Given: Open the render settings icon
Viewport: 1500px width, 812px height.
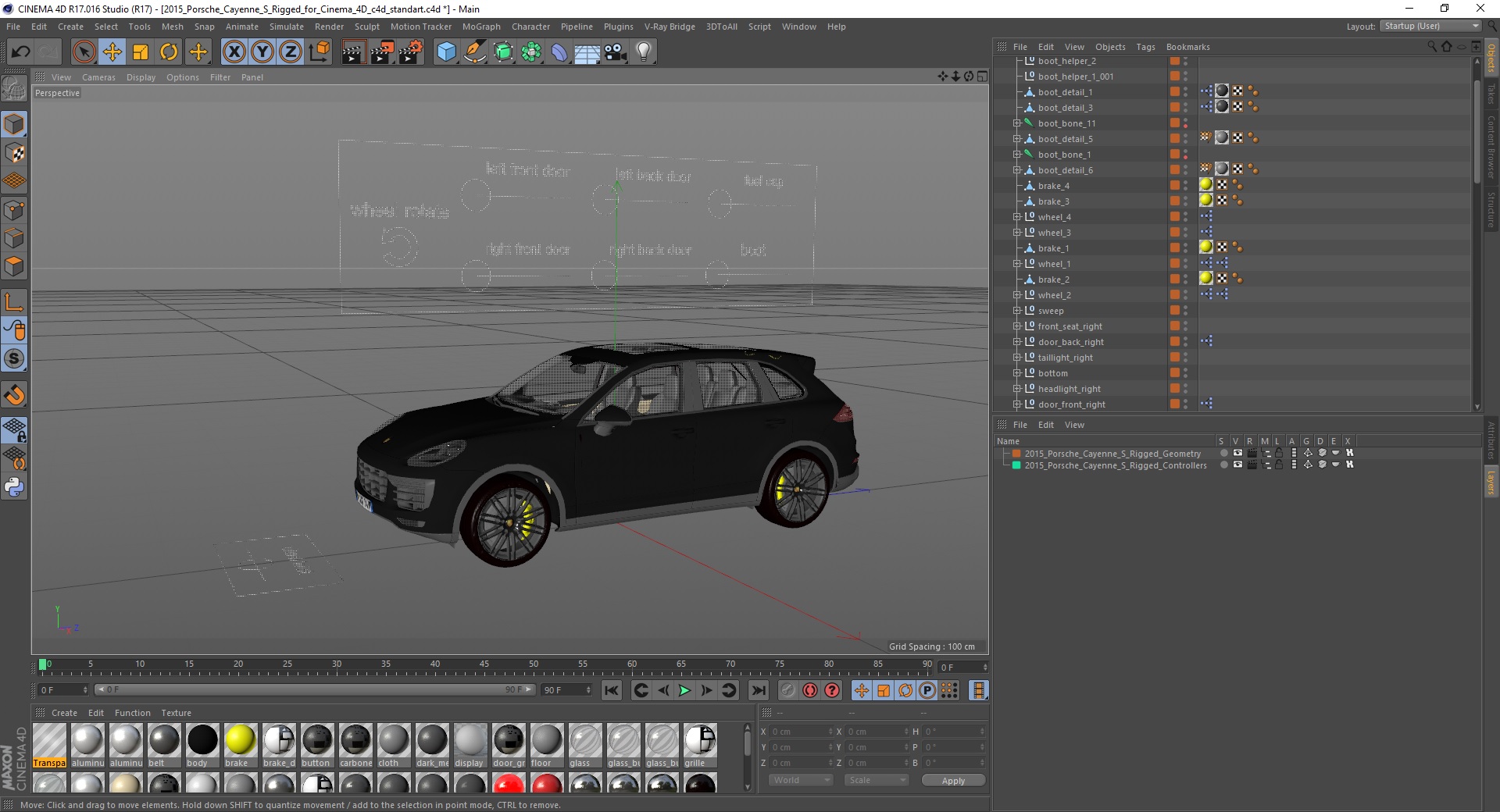Looking at the screenshot, I should 411,52.
